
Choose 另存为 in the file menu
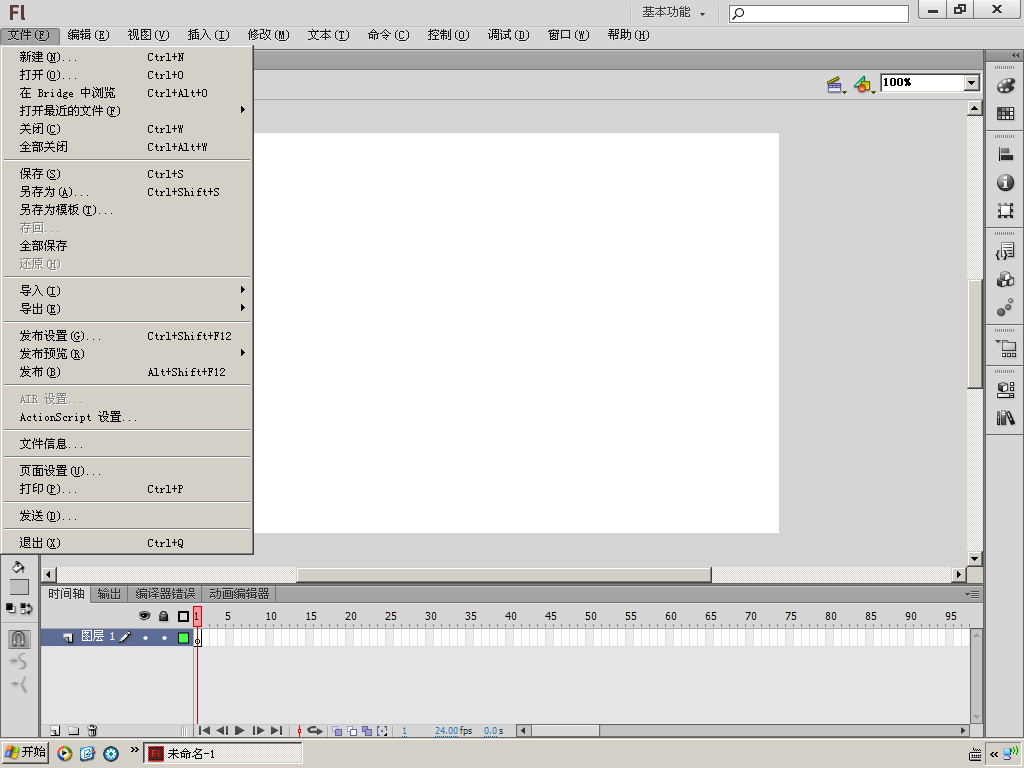click(x=127, y=192)
